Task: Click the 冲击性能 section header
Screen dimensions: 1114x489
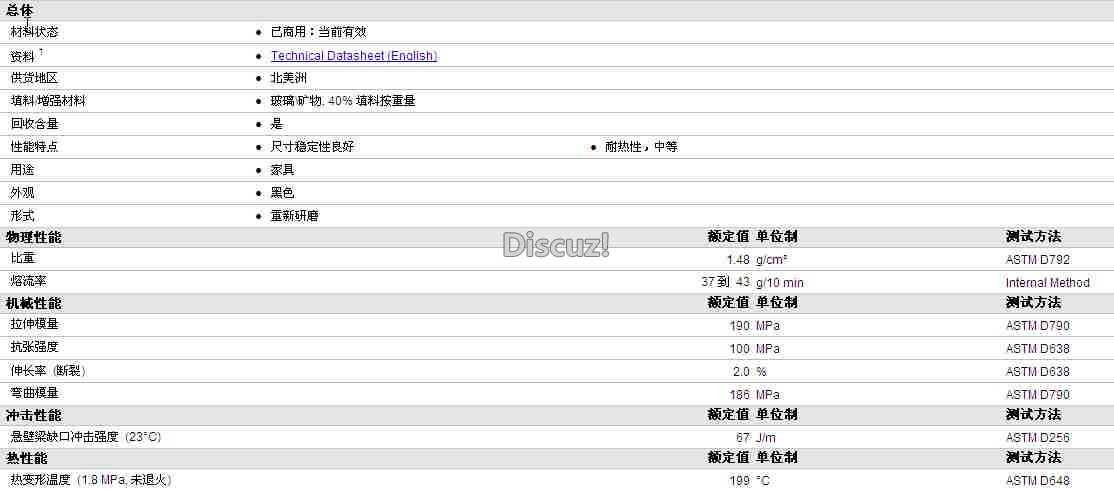Action: pyautogui.click(x=33, y=416)
